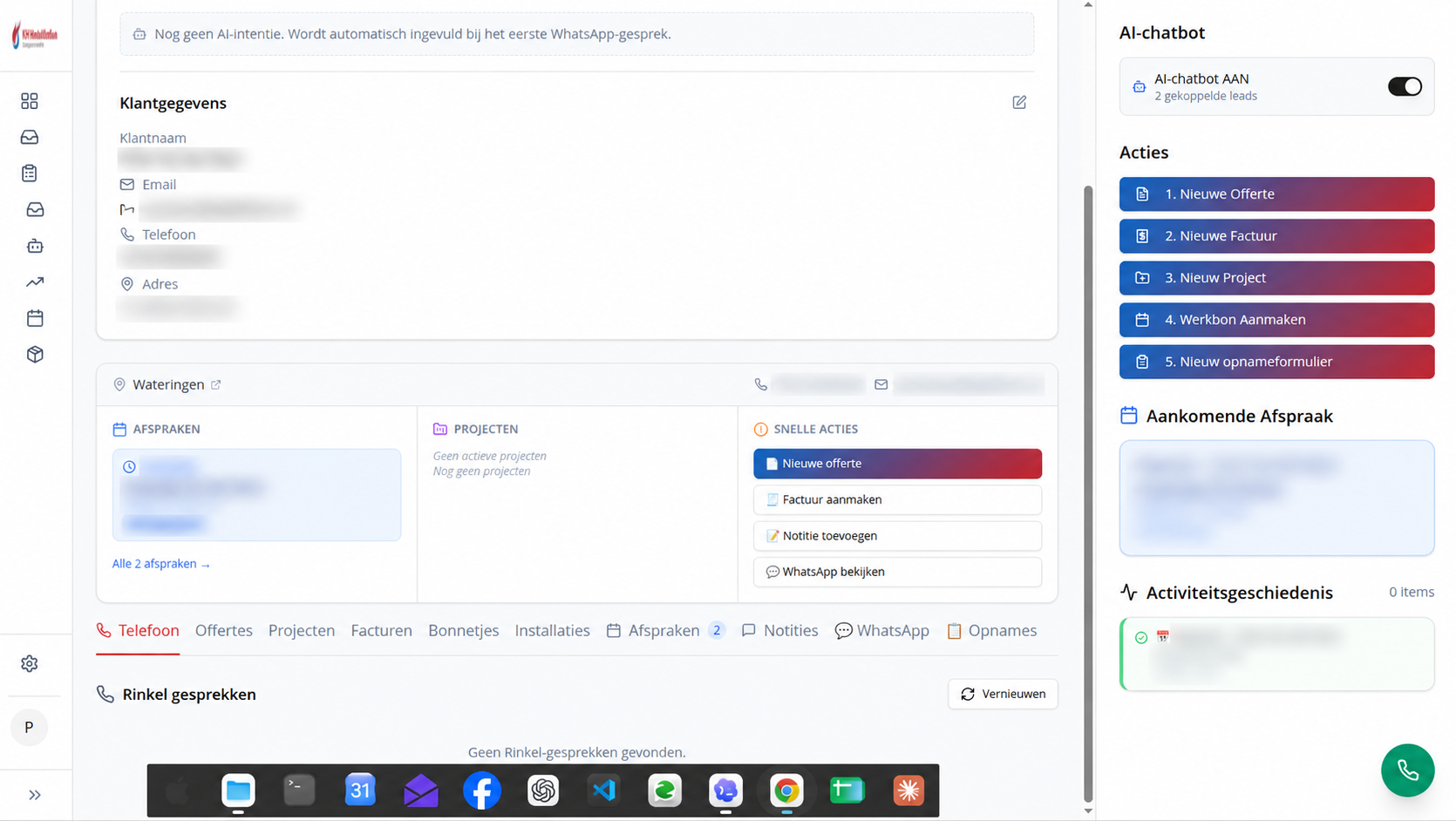Viewport: 1456px width, 821px height.
Task: Click the scrollbar down arrow
Action: coord(1087,811)
